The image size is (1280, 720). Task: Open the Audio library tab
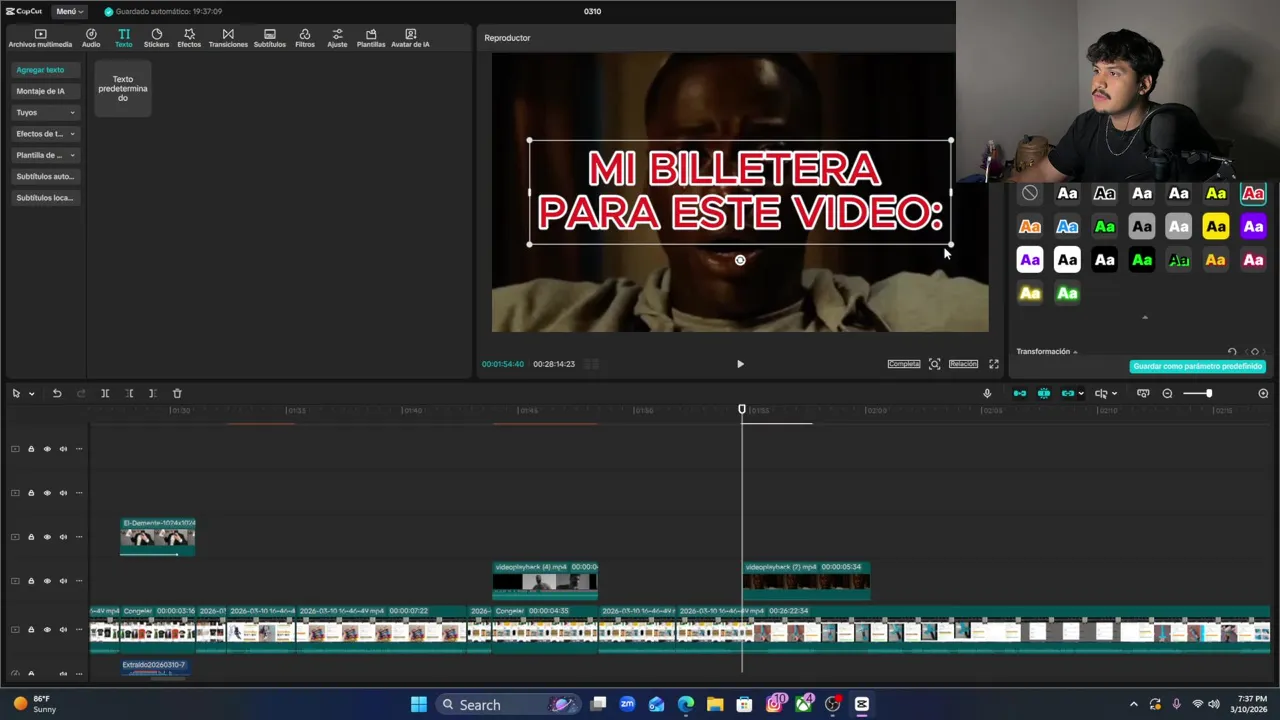pos(91,38)
